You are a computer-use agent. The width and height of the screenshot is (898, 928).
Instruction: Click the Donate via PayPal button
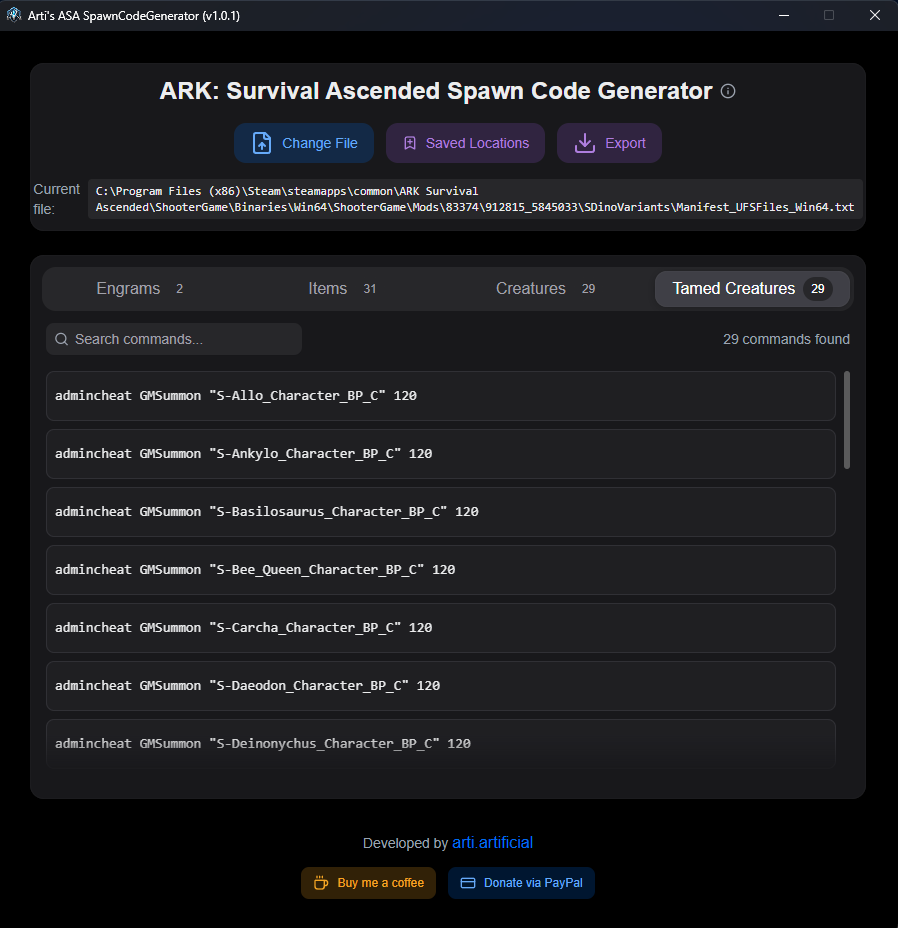click(522, 883)
